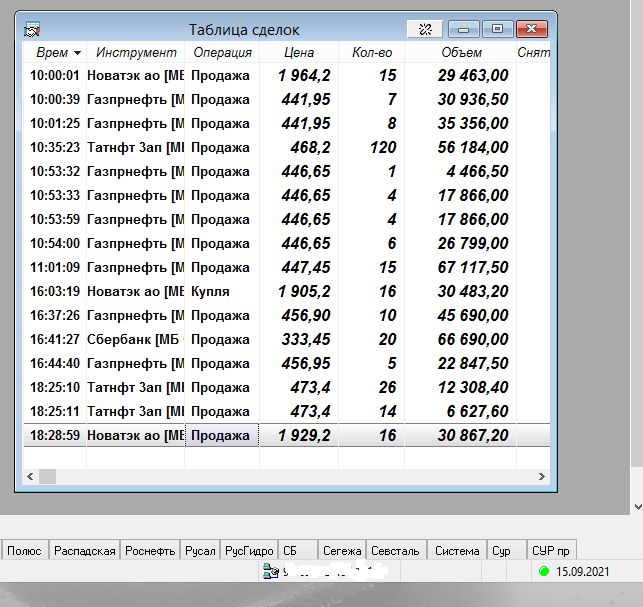
Task: Click the left arrow of horizontal scrollbar
Action: pyautogui.click(x=30, y=476)
